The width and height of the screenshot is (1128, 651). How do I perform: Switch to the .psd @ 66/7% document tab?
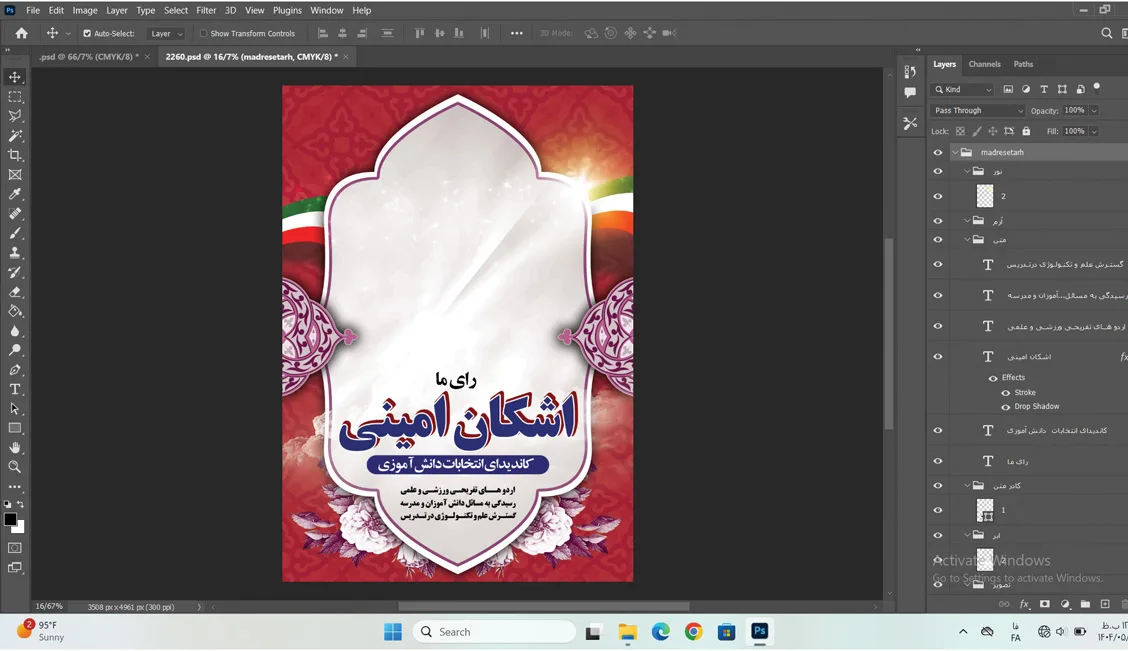(x=89, y=57)
